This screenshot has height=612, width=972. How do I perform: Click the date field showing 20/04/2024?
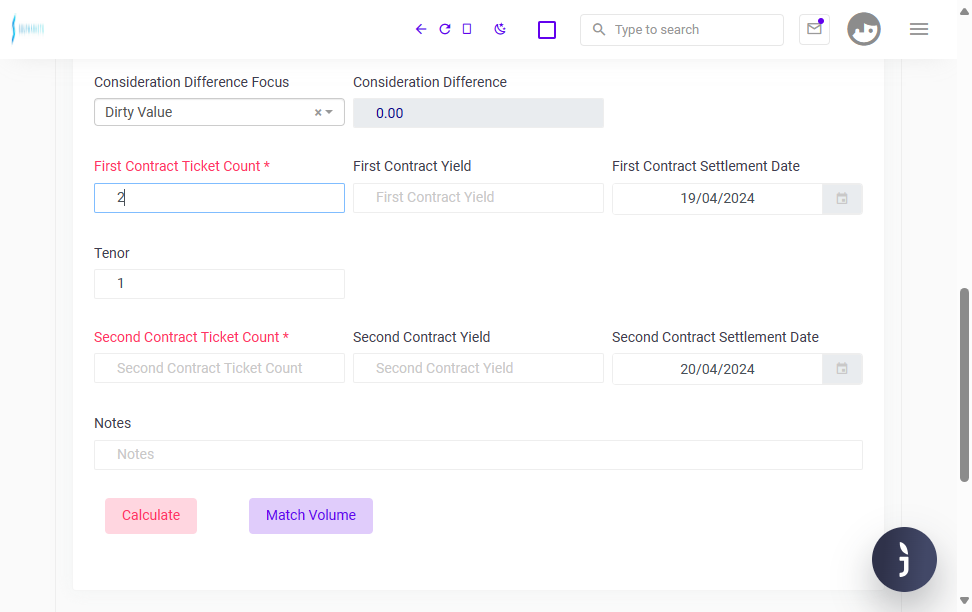(x=717, y=369)
